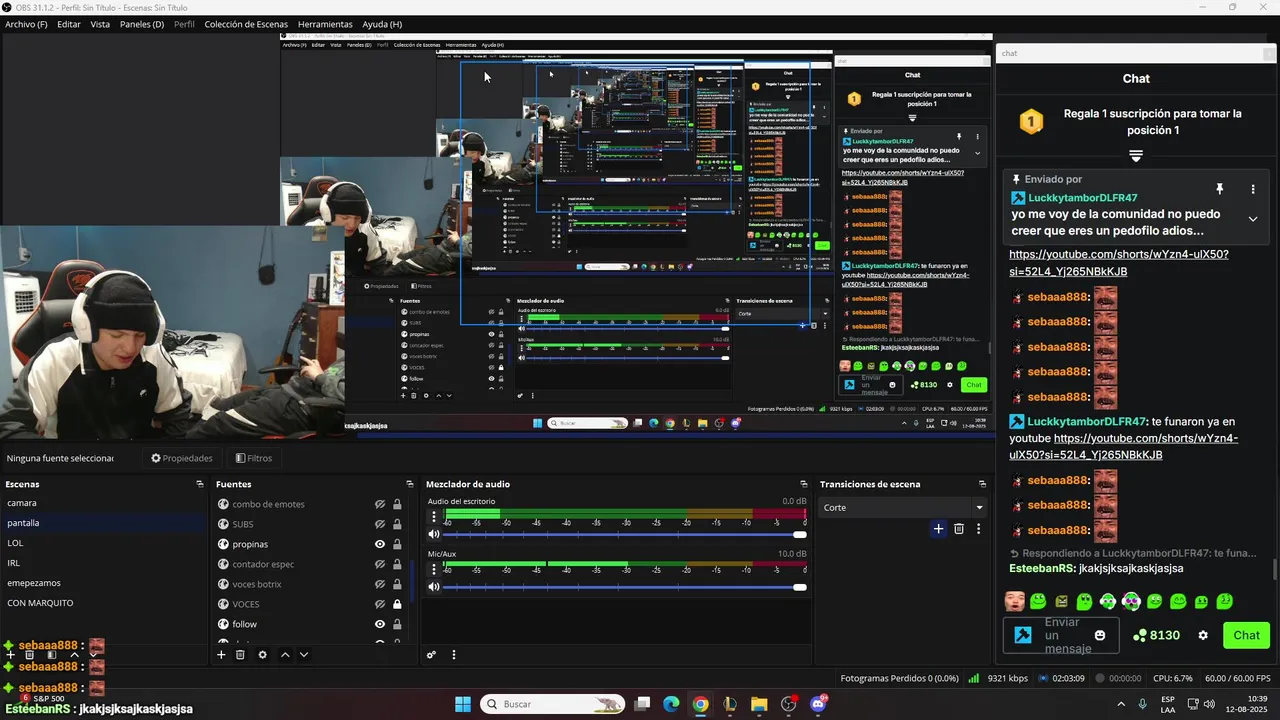Show the SUBS source
This screenshot has height=720, width=1280.
[x=380, y=524]
